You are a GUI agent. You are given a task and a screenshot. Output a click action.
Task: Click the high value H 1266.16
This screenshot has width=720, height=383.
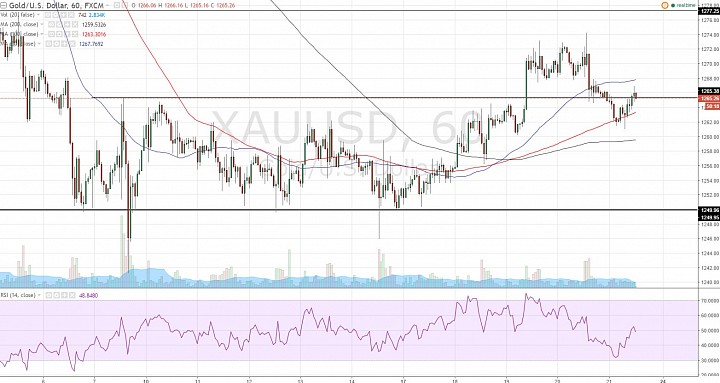170,6
